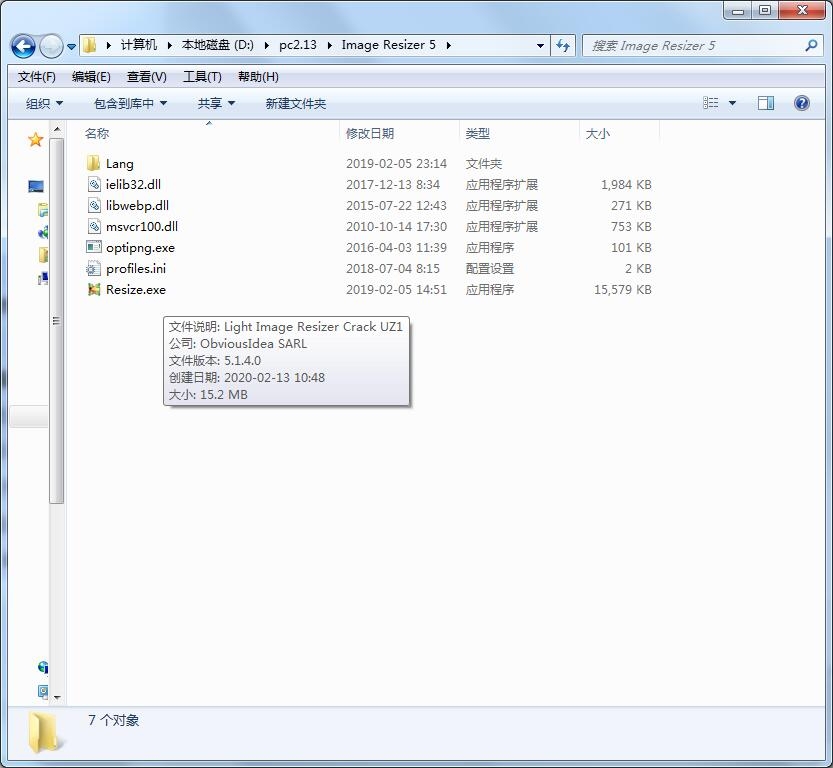Maximize the Explorer window
Viewport: 833px width, 768px height.
click(765, 11)
